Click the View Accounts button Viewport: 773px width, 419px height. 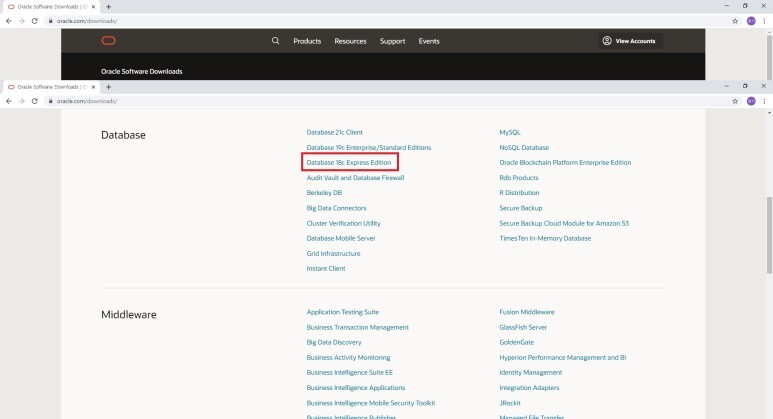[630, 41]
